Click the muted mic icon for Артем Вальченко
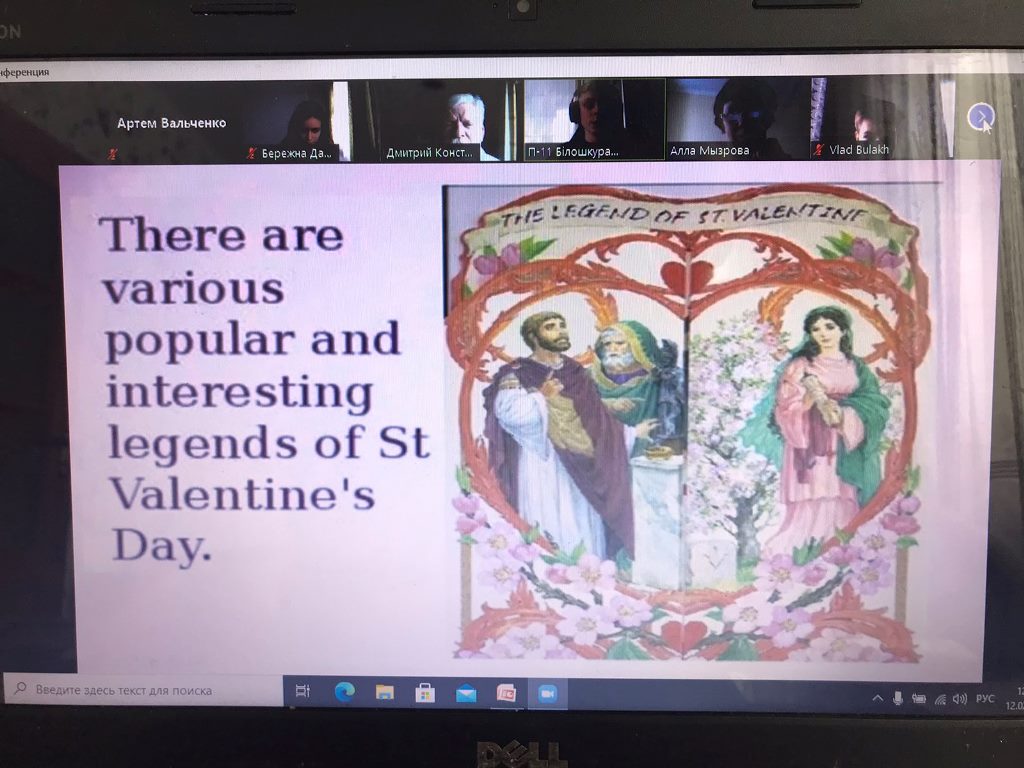 click(113, 154)
